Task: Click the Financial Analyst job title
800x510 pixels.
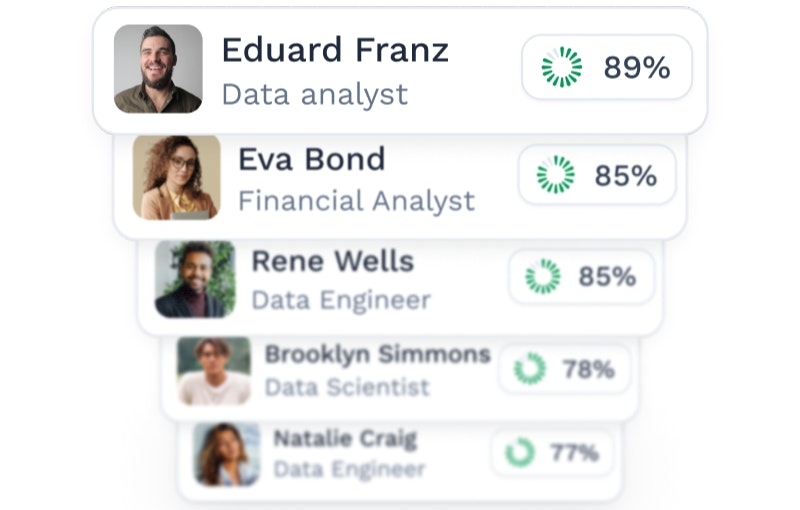Action: (x=356, y=201)
